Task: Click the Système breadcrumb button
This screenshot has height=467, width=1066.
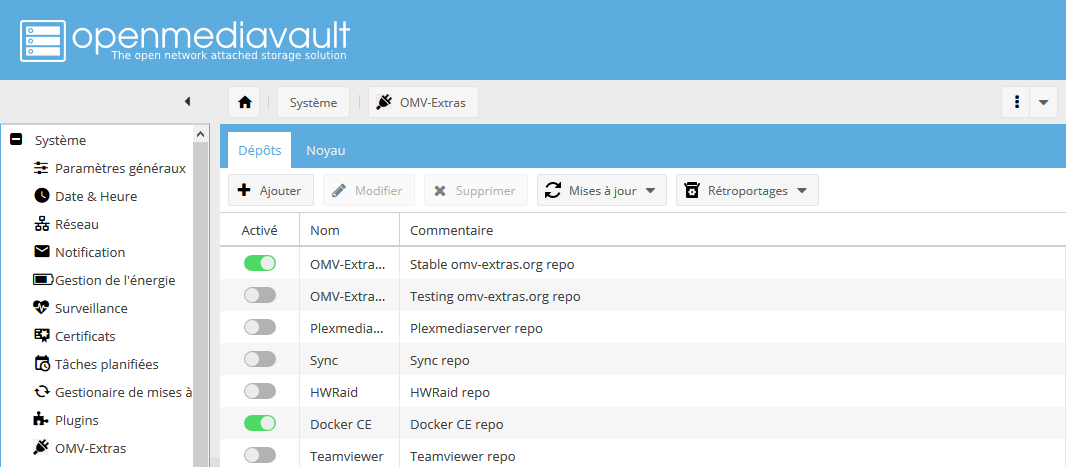Action: click(313, 102)
